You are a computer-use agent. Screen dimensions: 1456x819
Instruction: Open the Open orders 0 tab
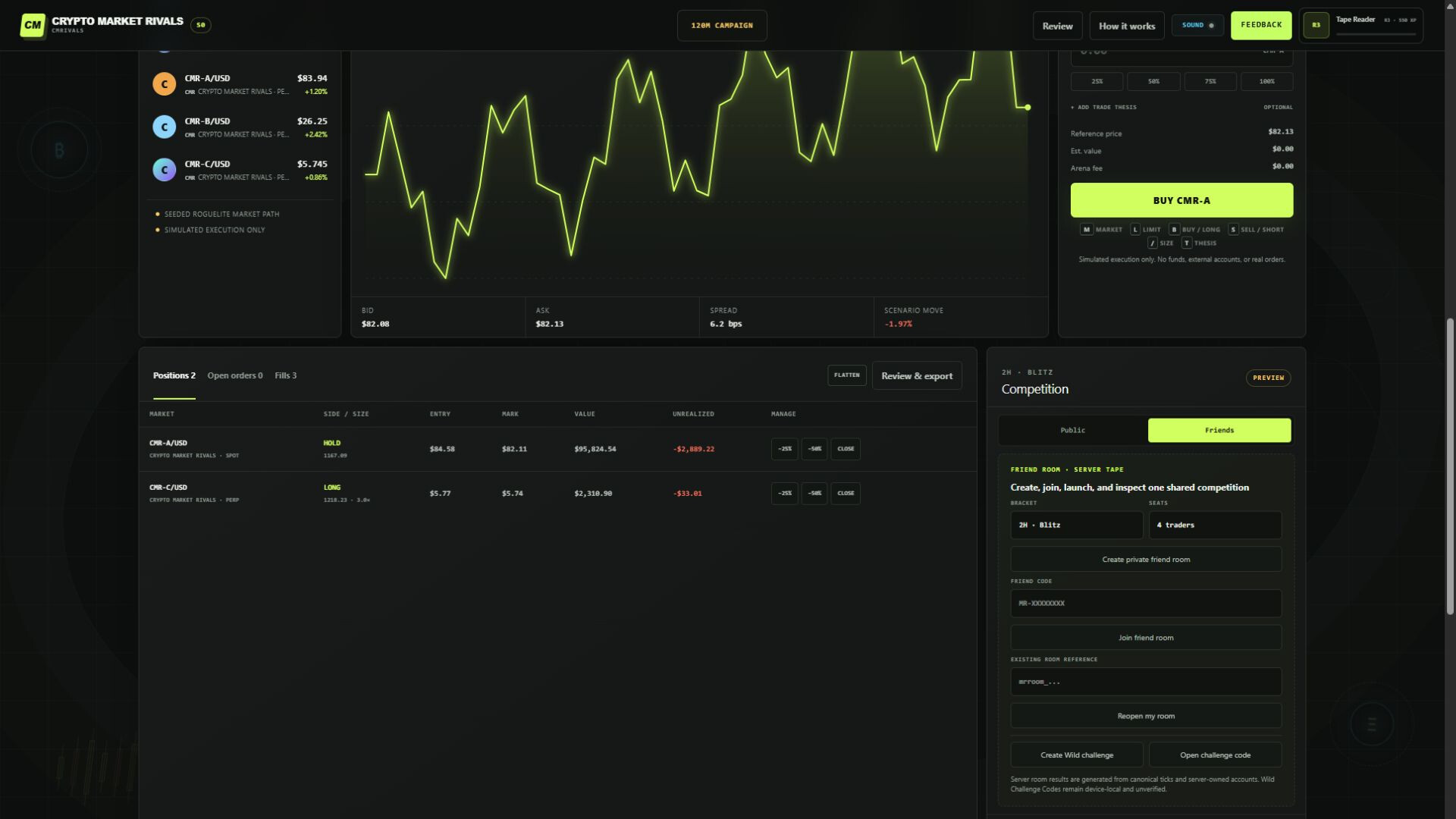tap(235, 375)
